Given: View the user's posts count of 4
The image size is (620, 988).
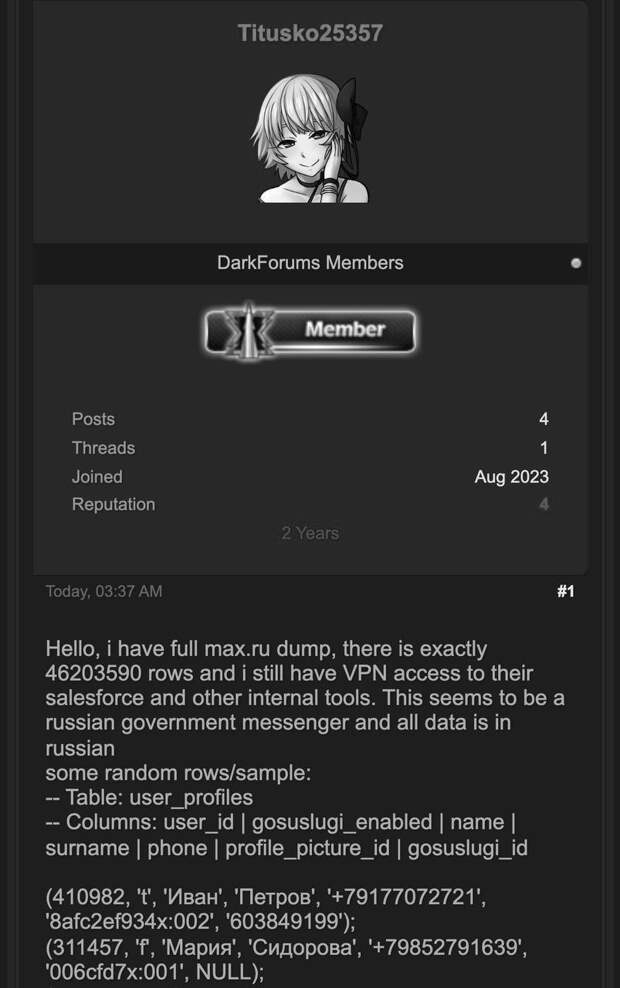Looking at the screenshot, I should (x=543, y=419).
